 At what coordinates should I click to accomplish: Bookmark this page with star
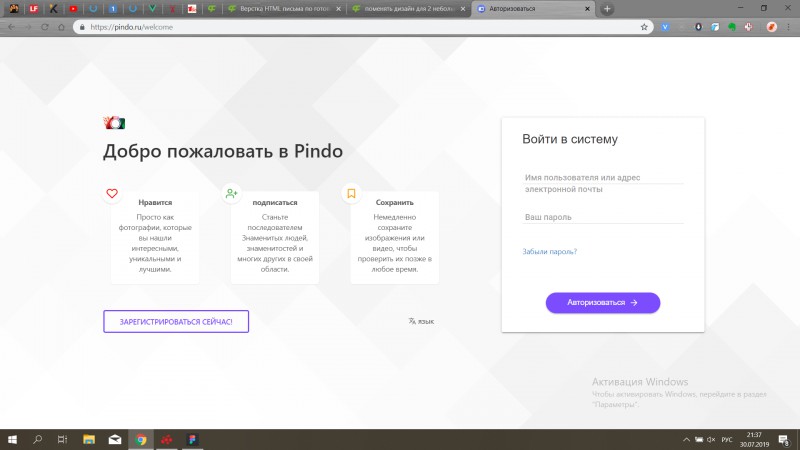pyautogui.click(x=644, y=27)
